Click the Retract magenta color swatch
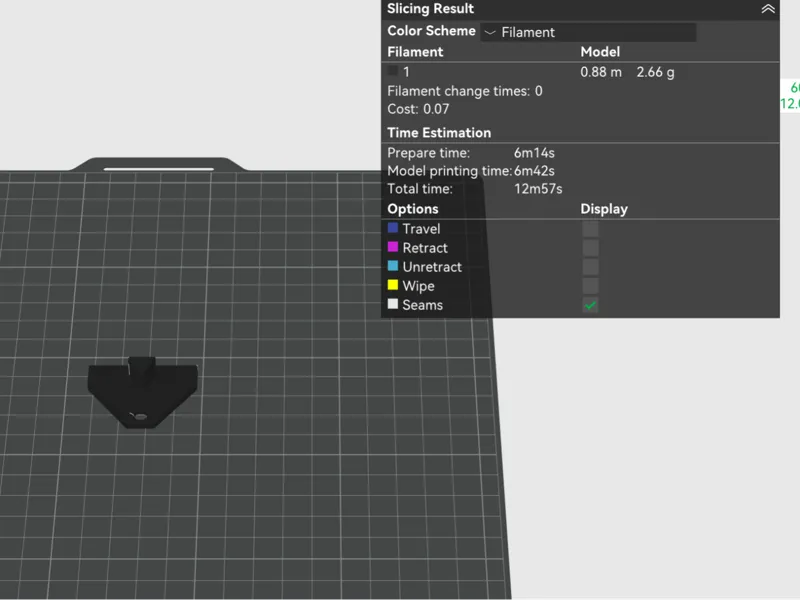 (x=392, y=247)
